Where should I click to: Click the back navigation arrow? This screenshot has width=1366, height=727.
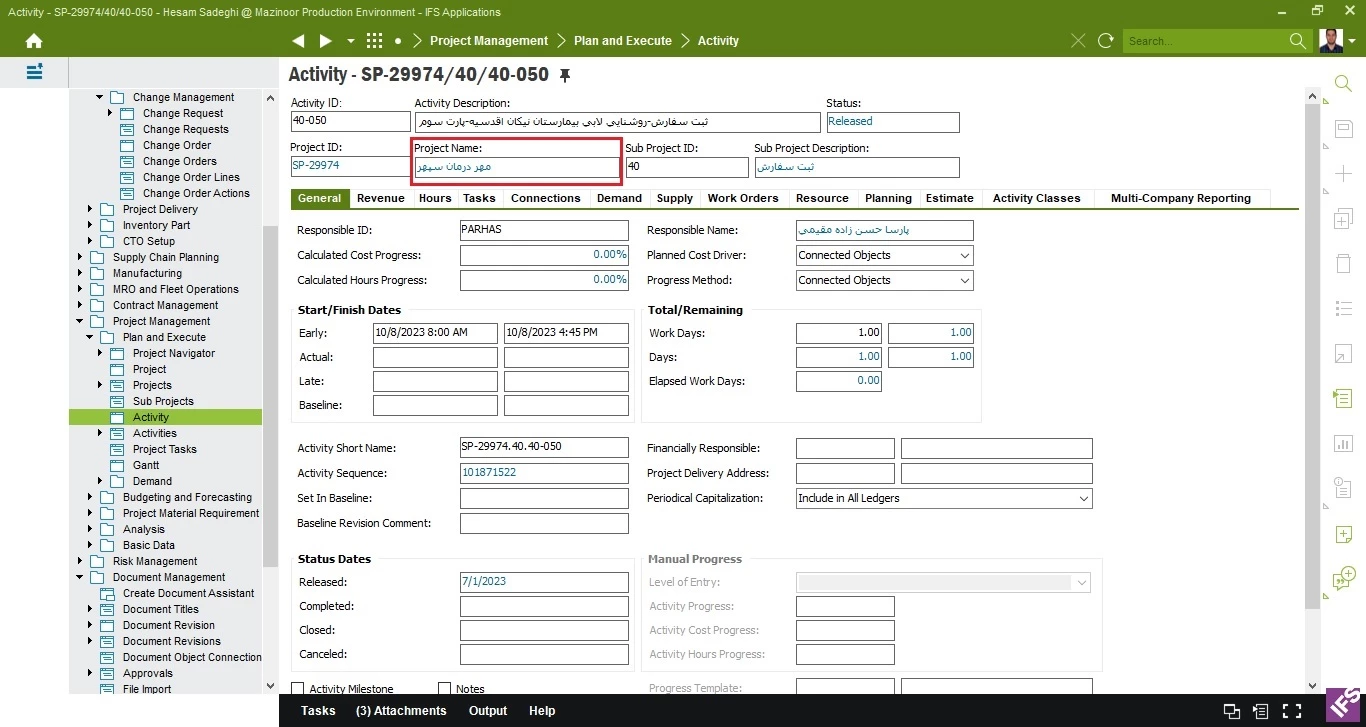298,41
